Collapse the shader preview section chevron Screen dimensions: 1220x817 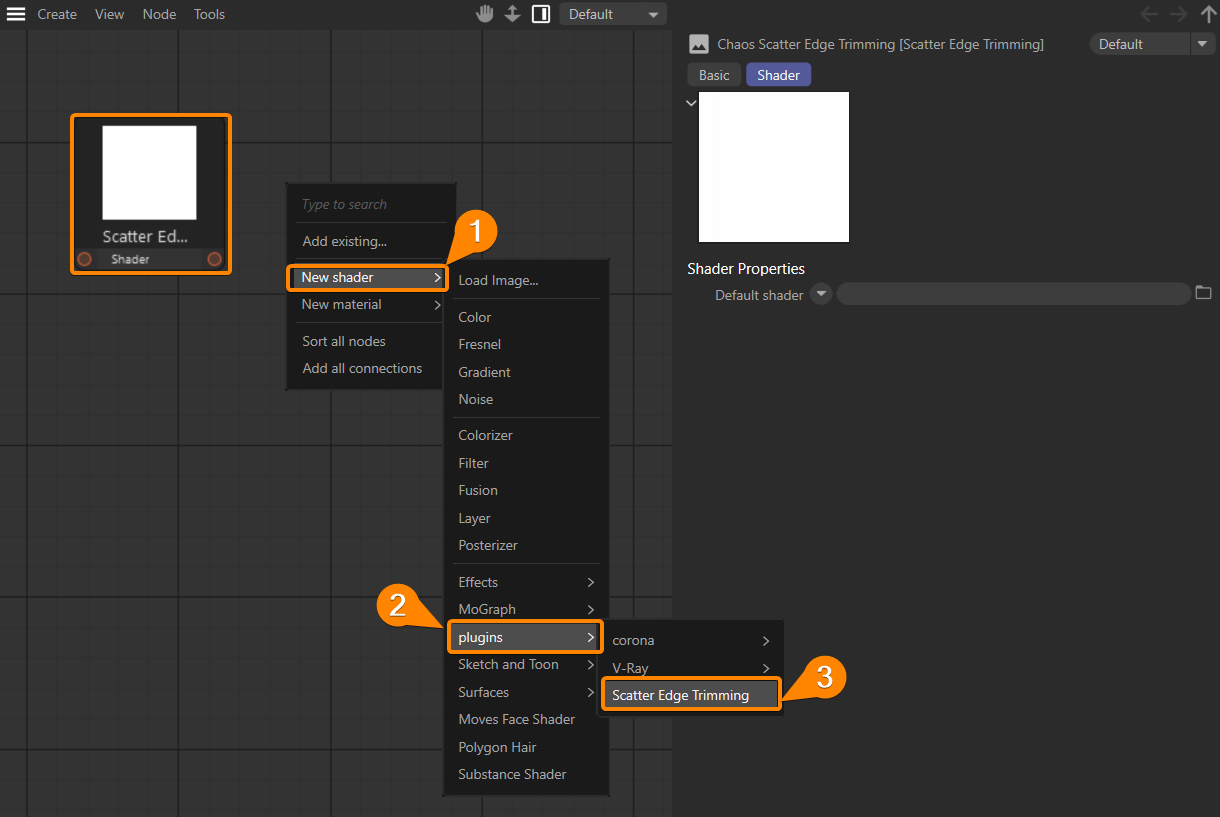(x=691, y=103)
